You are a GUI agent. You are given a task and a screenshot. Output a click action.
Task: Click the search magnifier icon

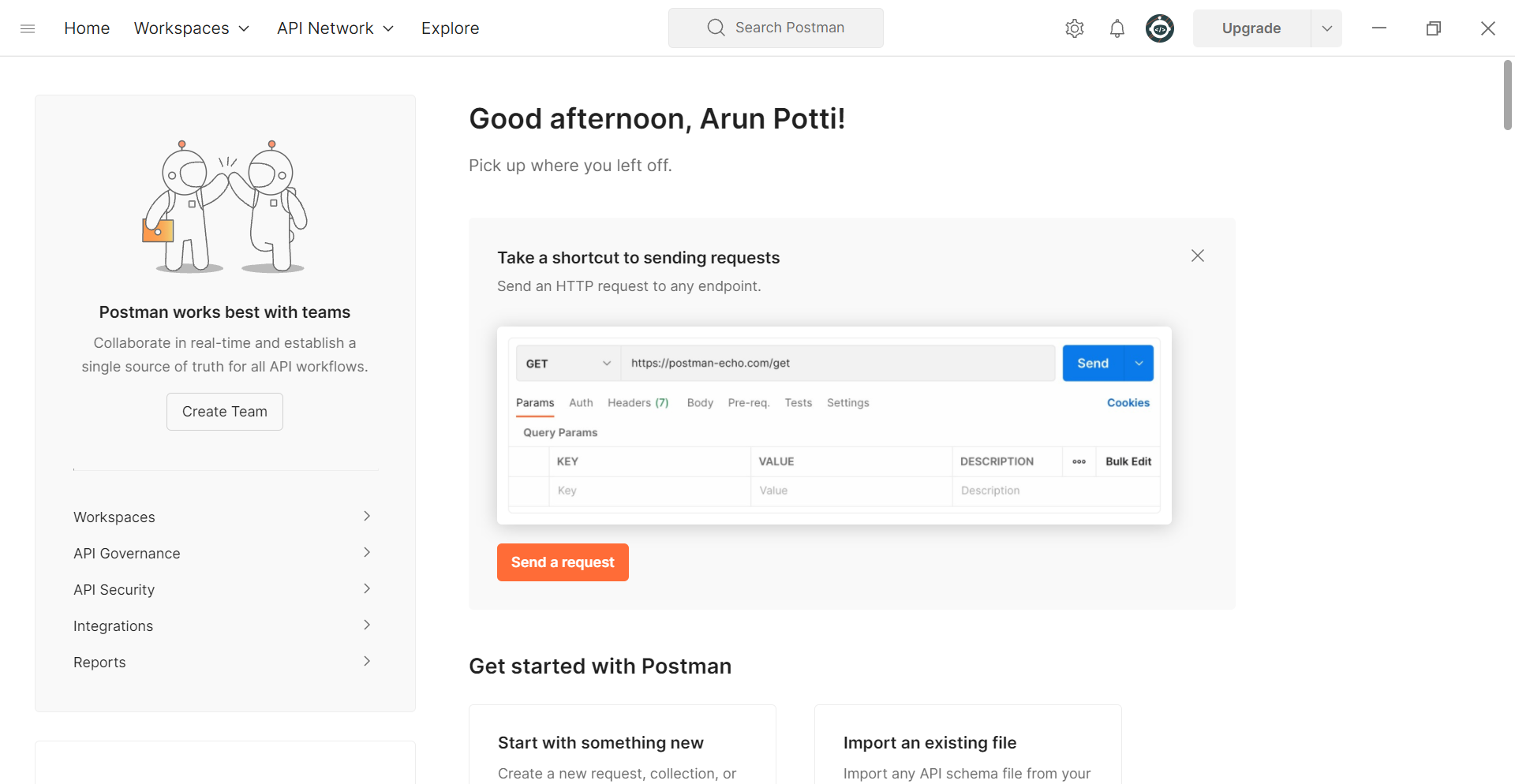(x=716, y=27)
